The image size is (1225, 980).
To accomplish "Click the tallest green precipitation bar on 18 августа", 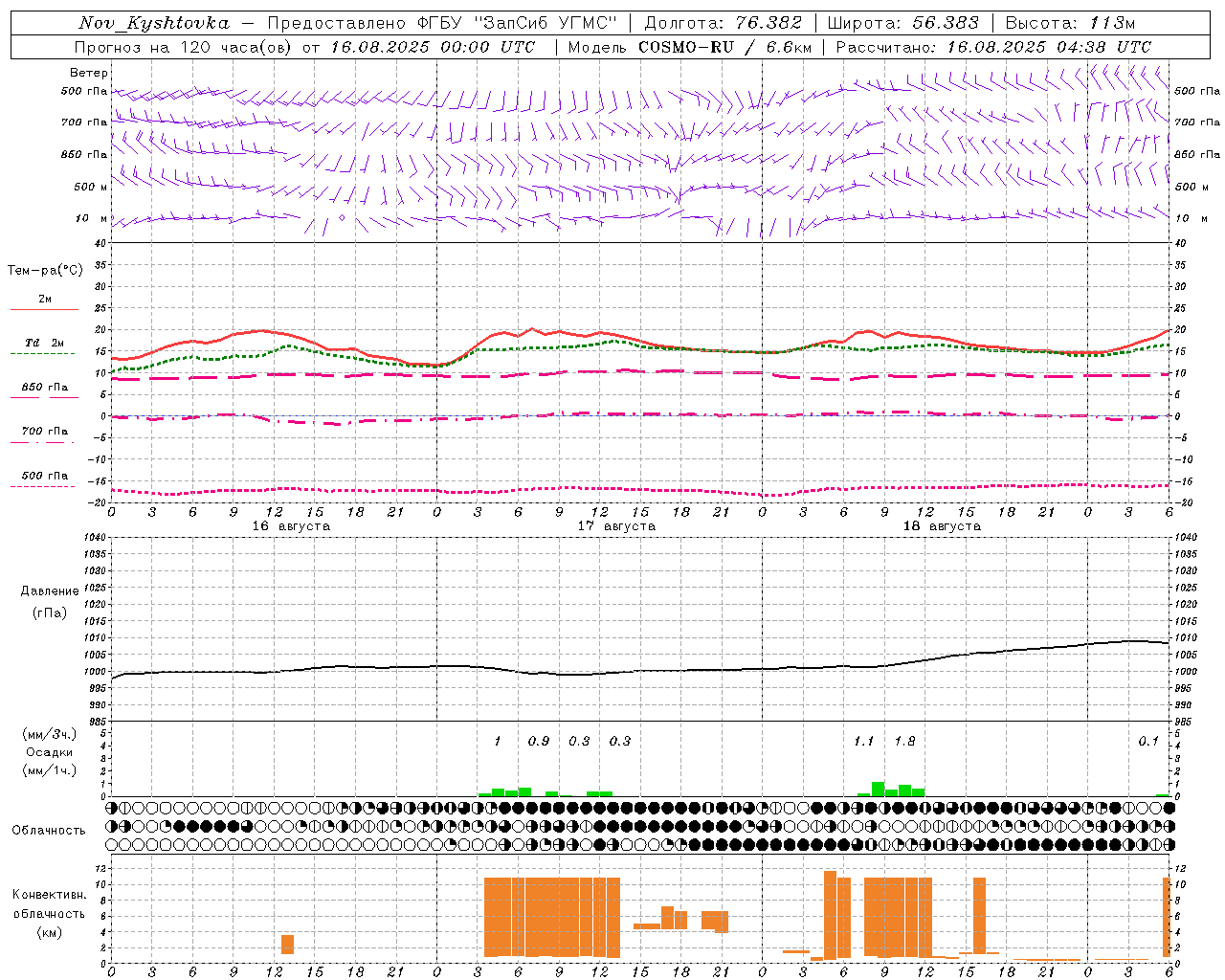I will click(x=878, y=790).
